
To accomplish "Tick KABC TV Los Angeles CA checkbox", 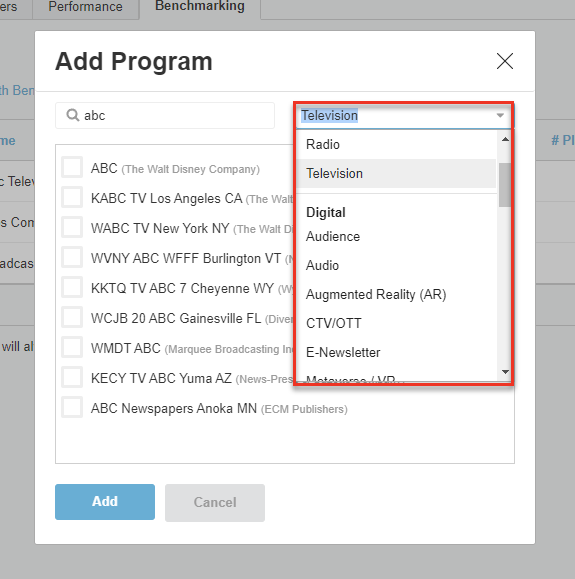I will [x=72, y=197].
